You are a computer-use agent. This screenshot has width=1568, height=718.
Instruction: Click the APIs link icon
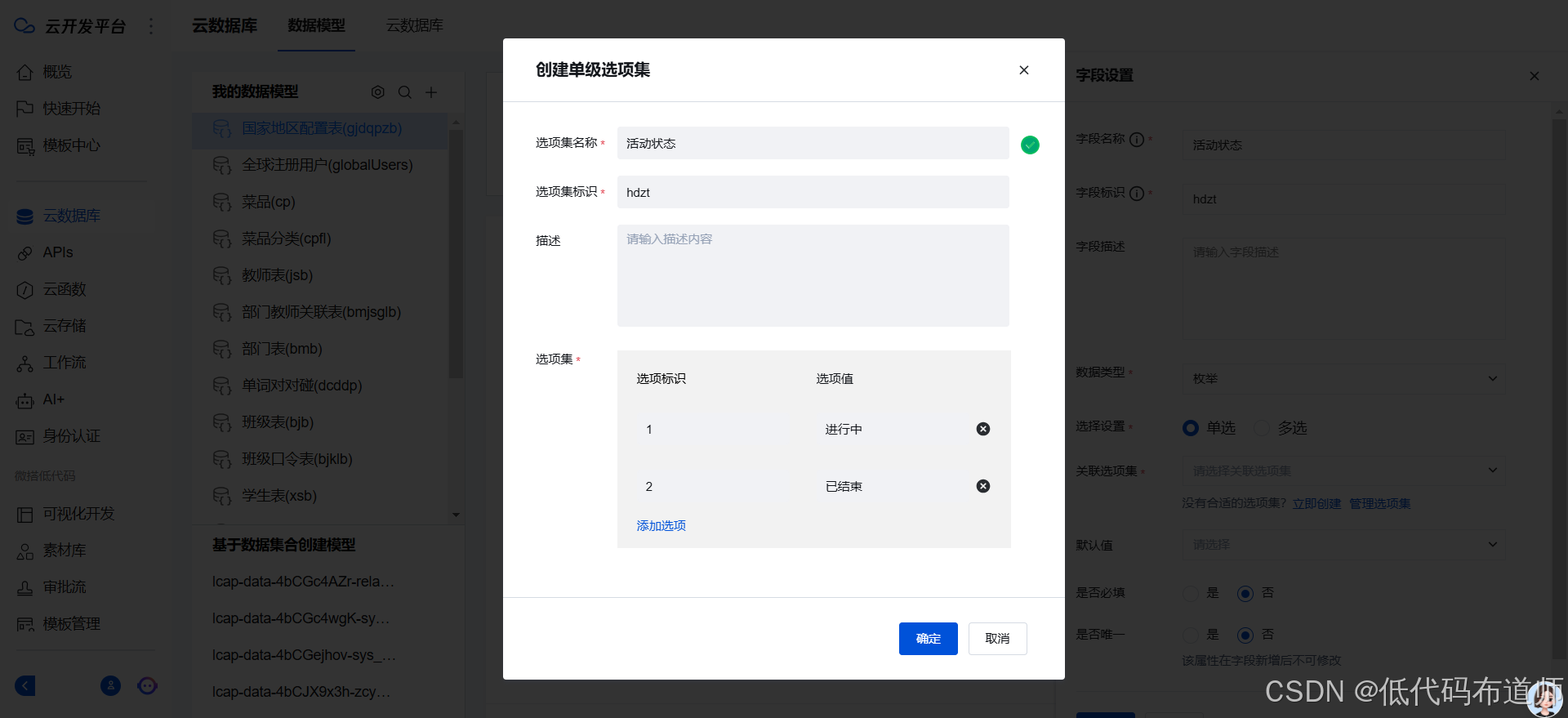pos(25,253)
